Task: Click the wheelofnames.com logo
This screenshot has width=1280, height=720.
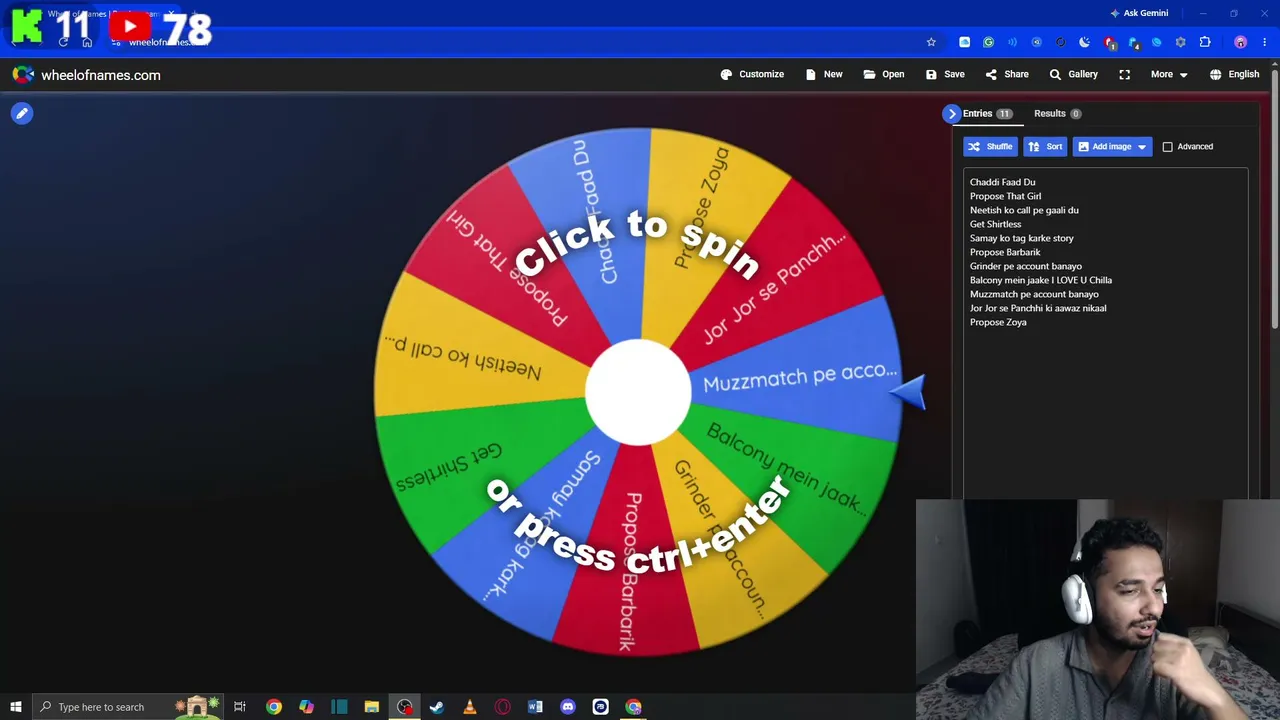Action: pos(87,75)
